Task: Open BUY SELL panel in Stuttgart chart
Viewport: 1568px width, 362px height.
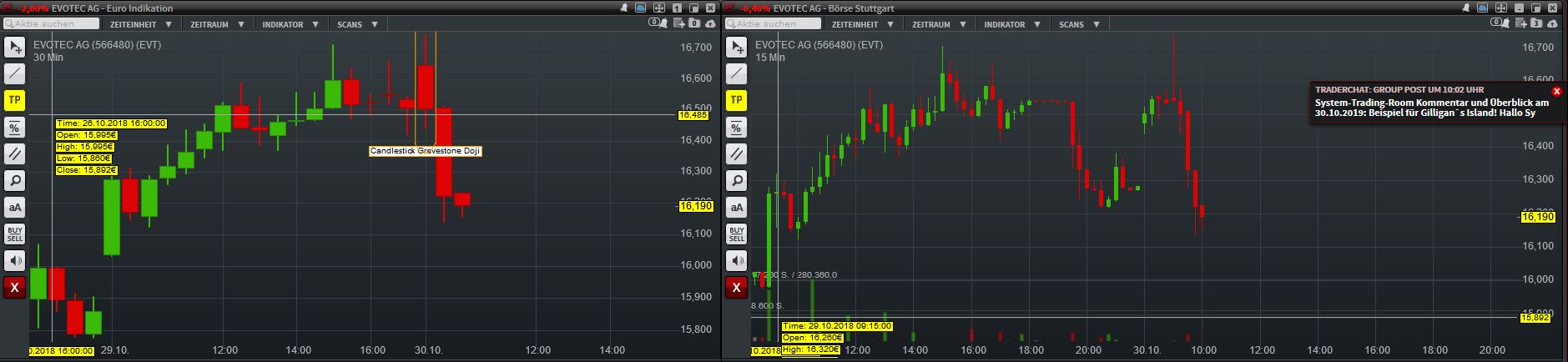Action: [x=736, y=234]
